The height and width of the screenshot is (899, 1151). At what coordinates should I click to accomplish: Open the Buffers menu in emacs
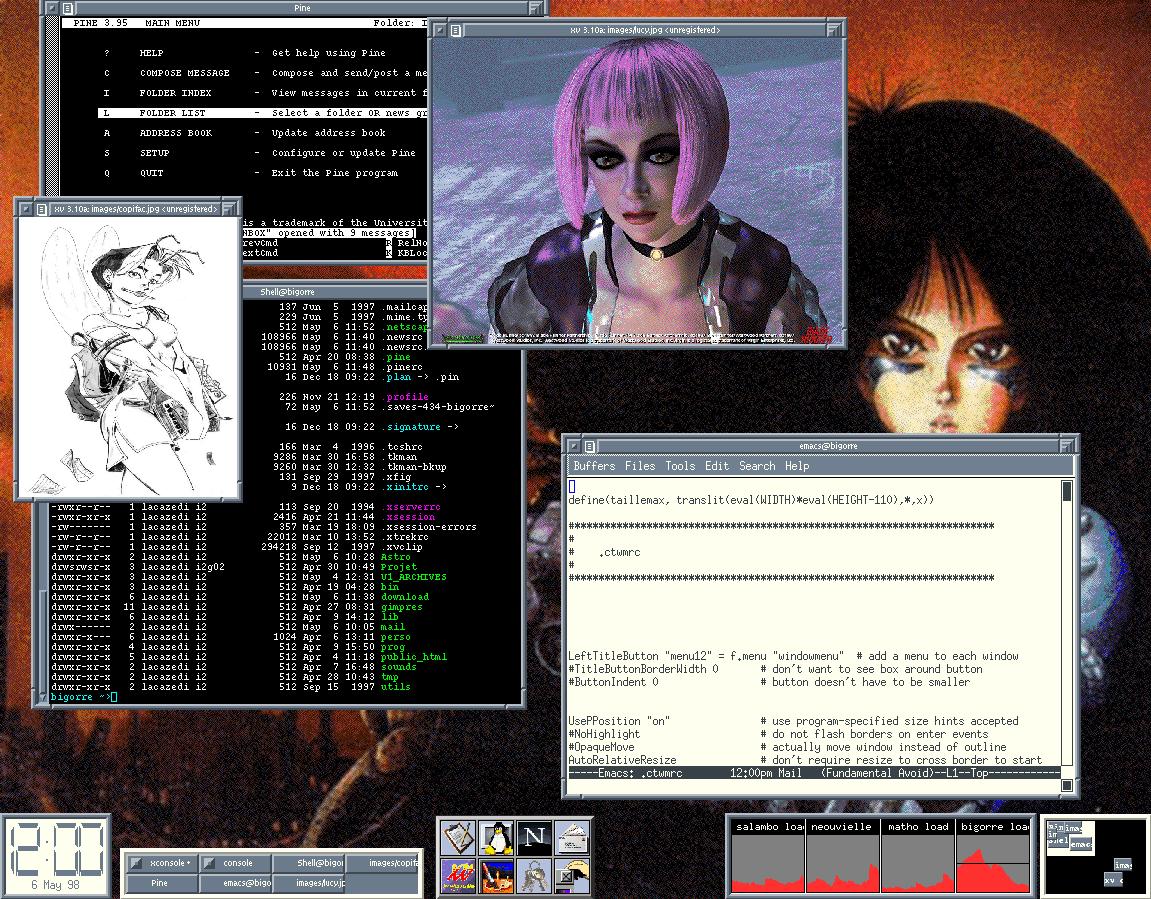pyautogui.click(x=594, y=465)
